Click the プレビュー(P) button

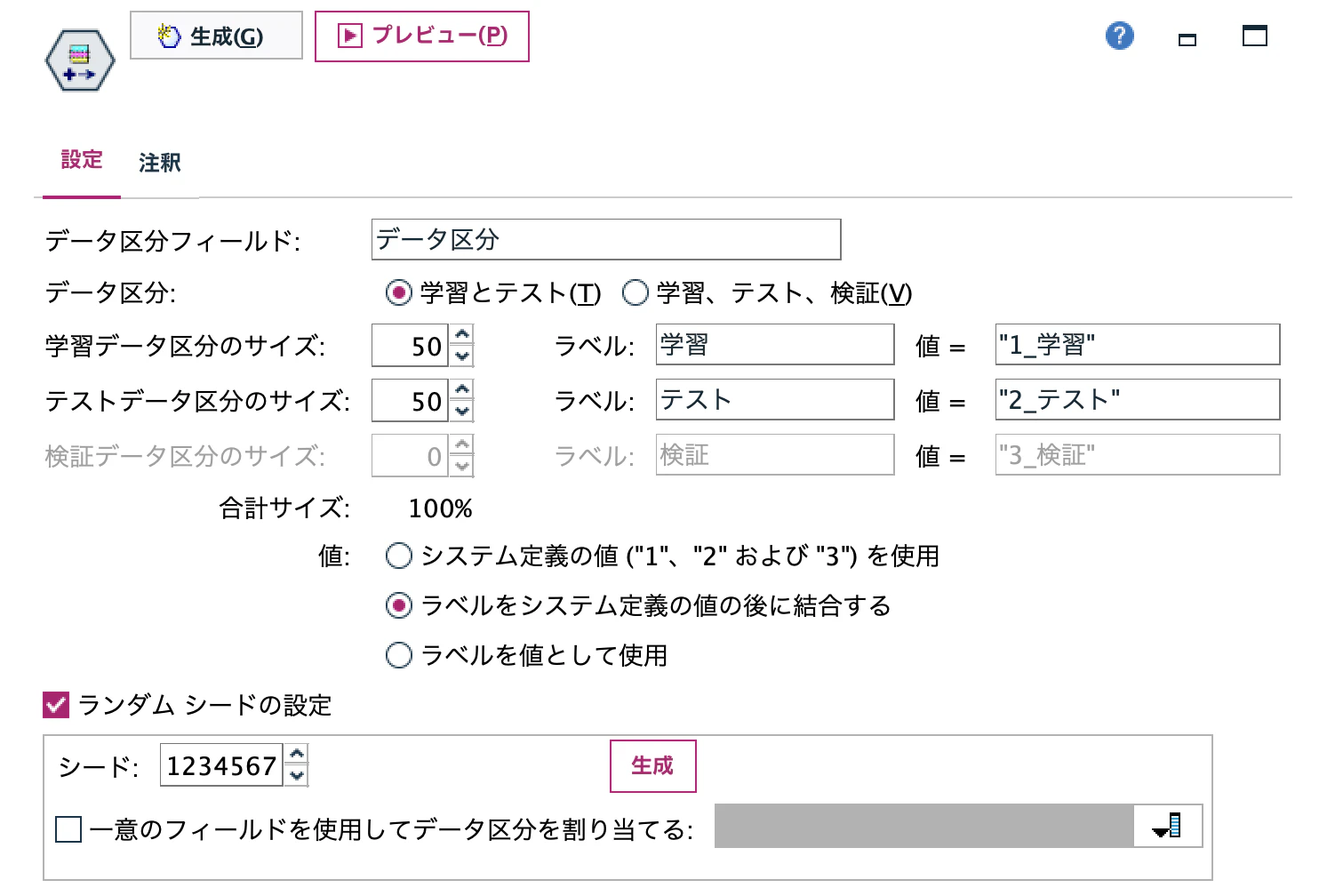[422, 36]
